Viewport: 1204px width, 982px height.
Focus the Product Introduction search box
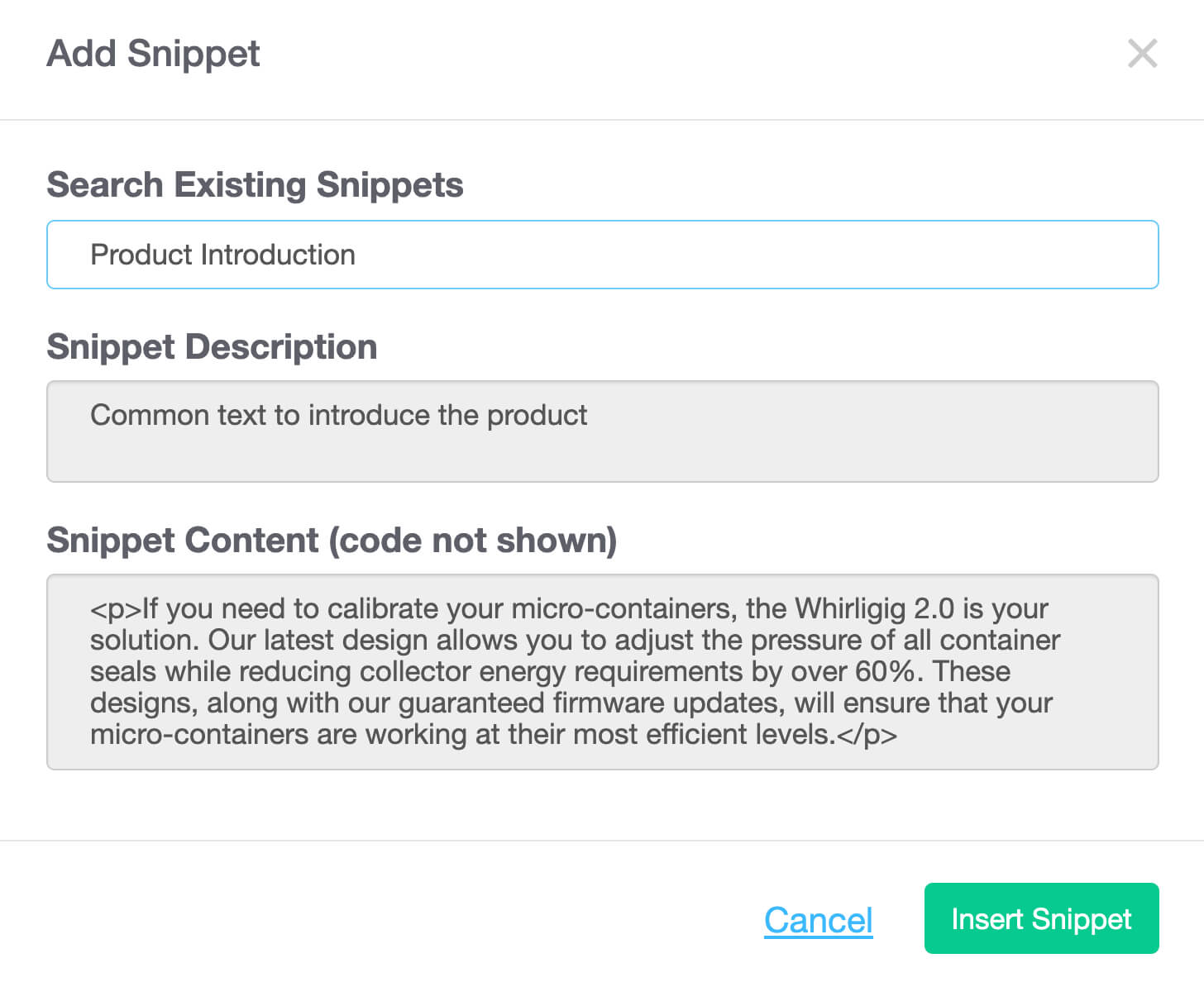pyautogui.click(x=602, y=255)
